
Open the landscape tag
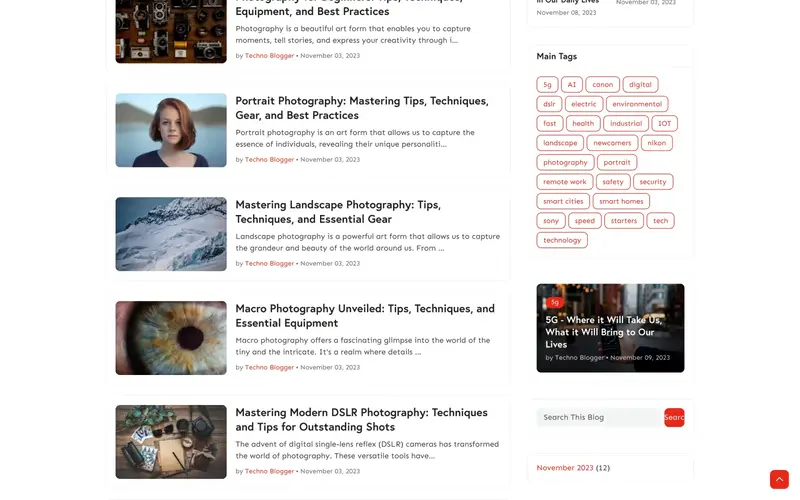[x=560, y=143]
